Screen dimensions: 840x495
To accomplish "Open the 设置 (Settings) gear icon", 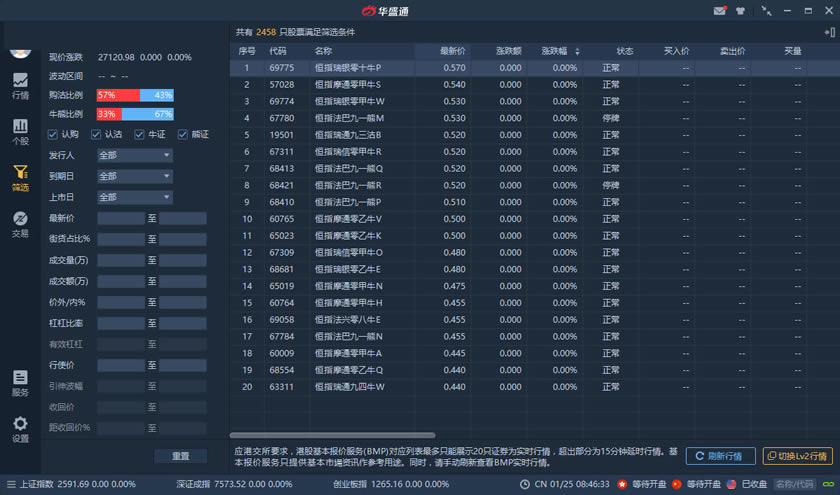I will point(20,429).
